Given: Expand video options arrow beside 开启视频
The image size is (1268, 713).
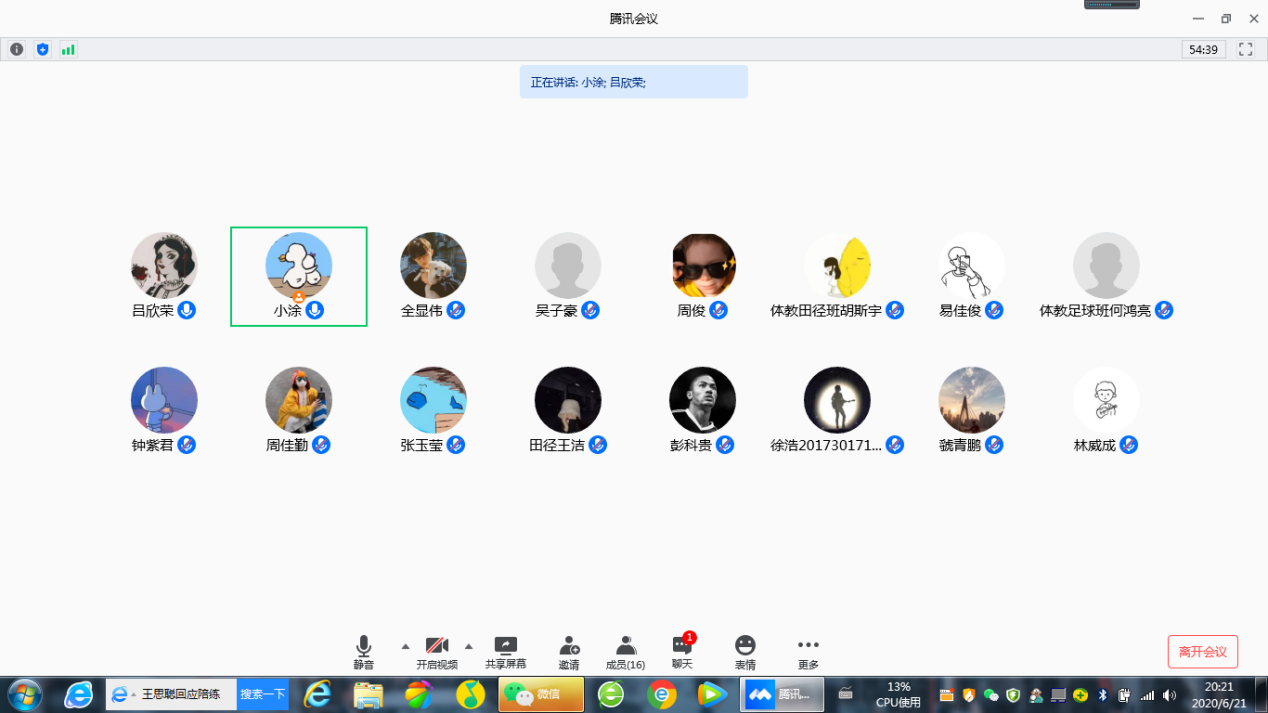Looking at the screenshot, I should [x=468, y=646].
